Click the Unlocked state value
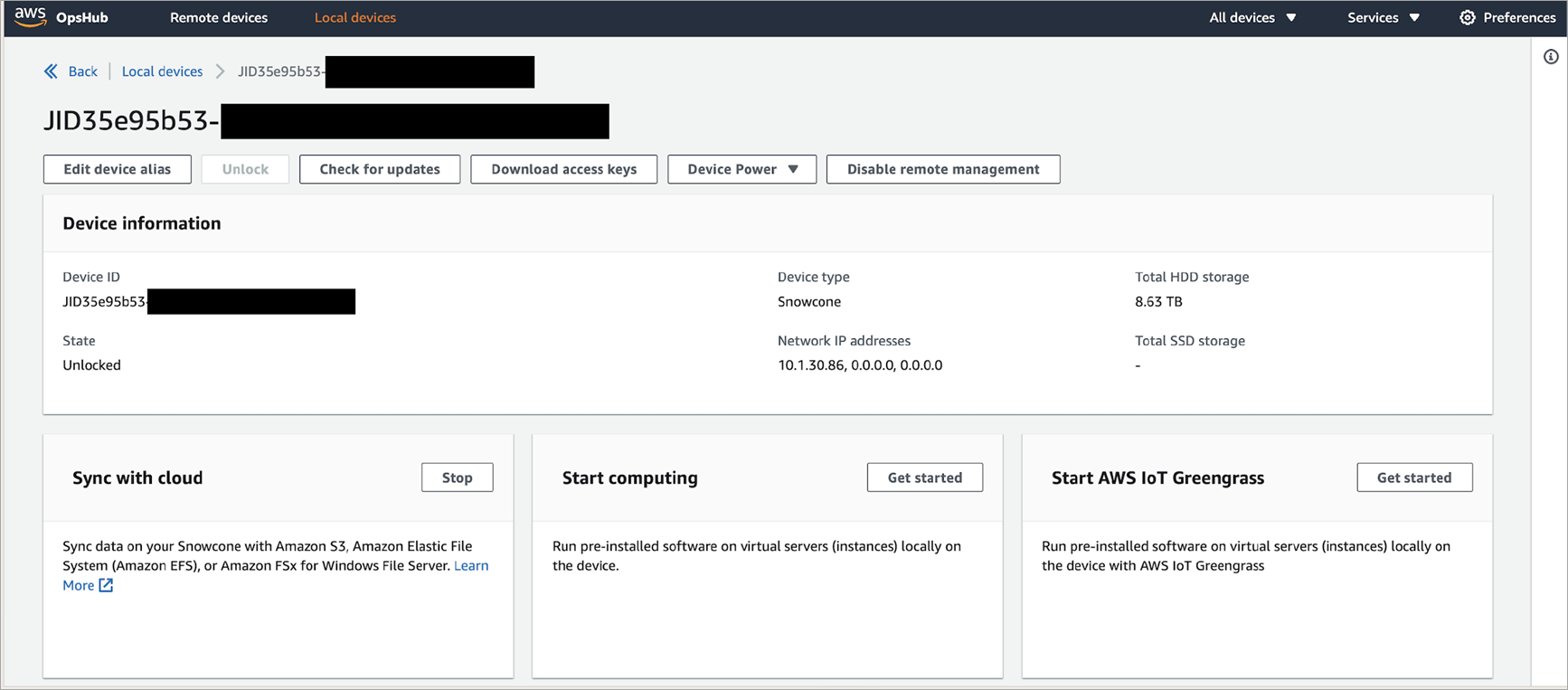 click(x=91, y=365)
